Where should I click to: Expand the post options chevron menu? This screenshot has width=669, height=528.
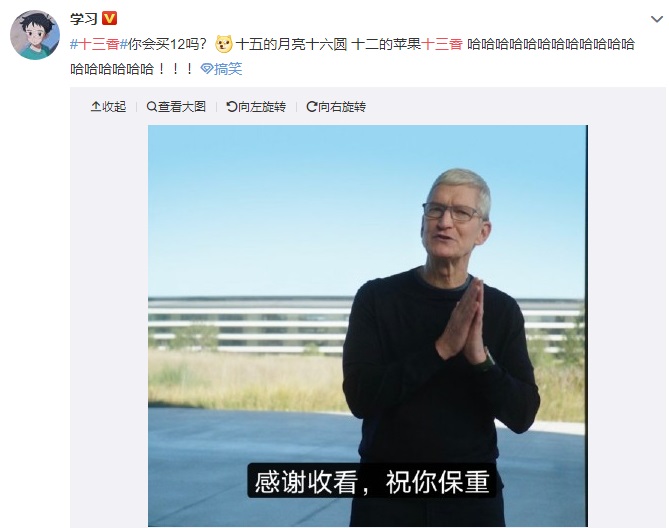click(657, 19)
